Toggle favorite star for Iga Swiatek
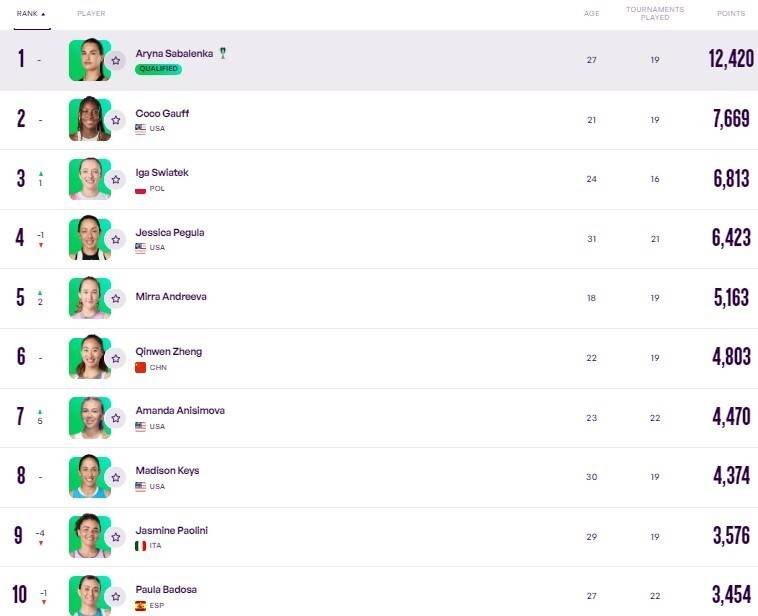 pyautogui.click(x=115, y=180)
